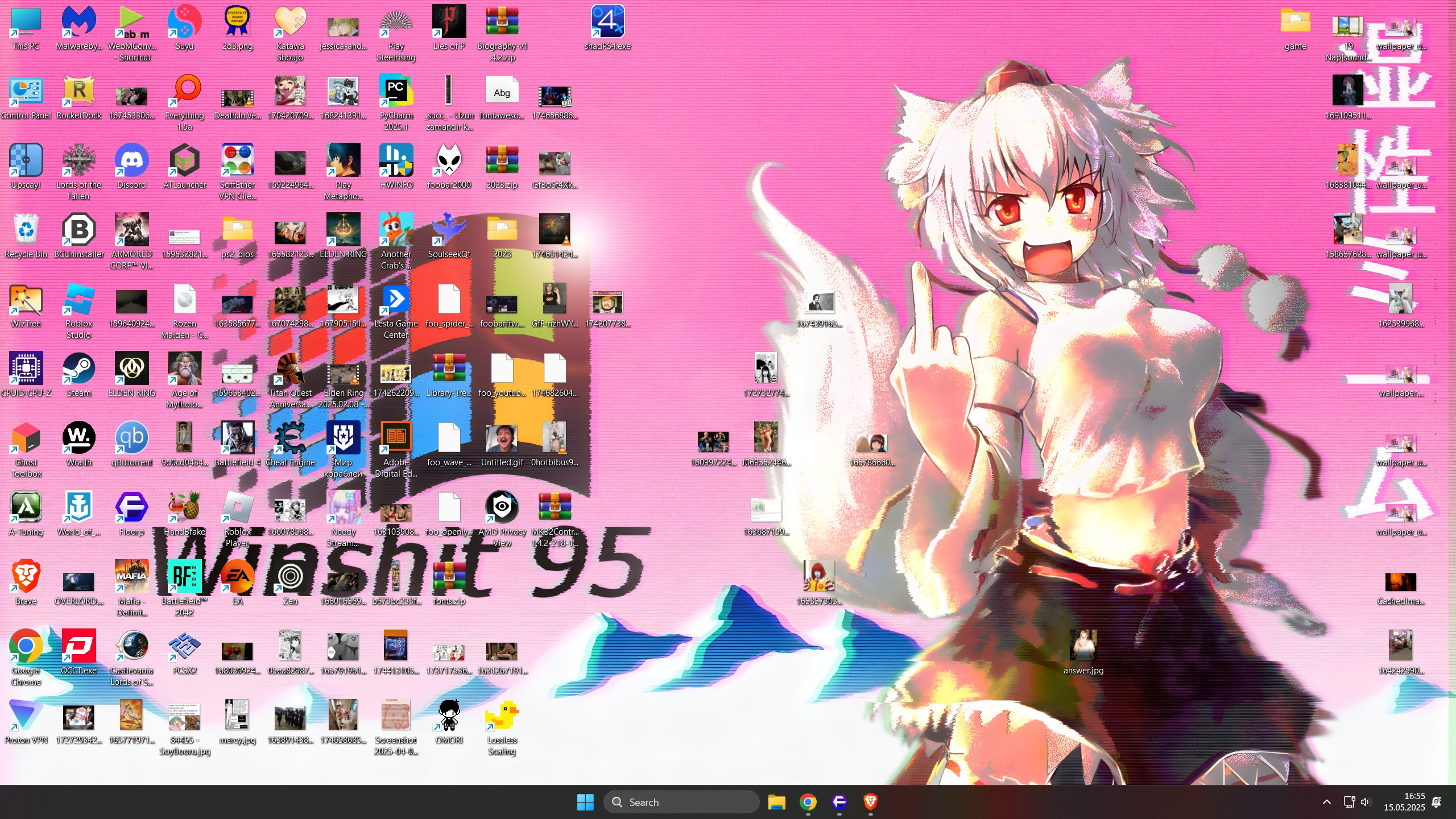Viewport: 1456px width, 819px height.
Task: Open Untitled.gif file
Action: 502,445
